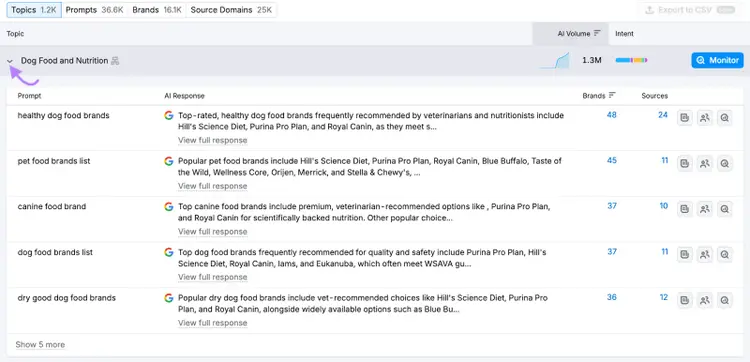Click the document icon in canine food brand row

click(684, 209)
